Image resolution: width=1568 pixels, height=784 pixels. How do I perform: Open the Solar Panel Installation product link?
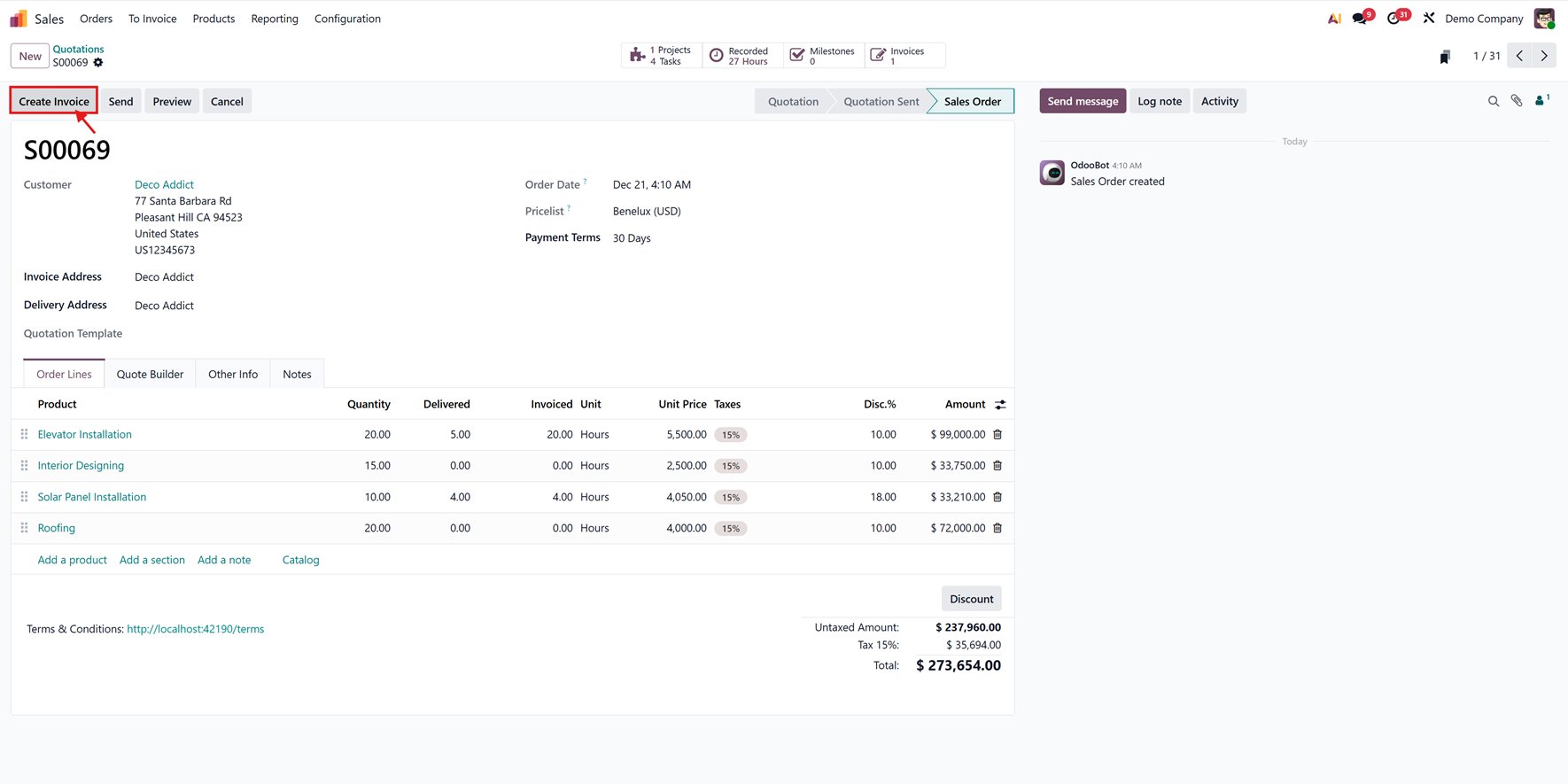coord(92,497)
